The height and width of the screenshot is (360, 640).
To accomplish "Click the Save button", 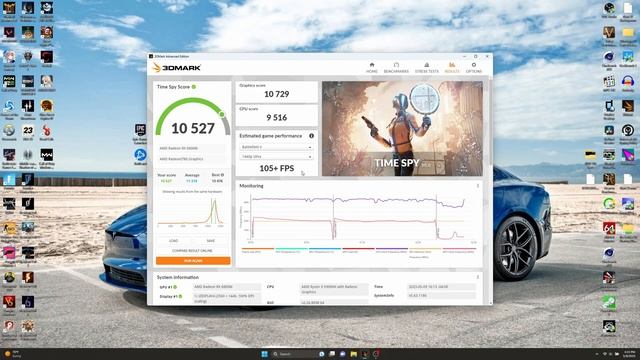I will (211, 241).
